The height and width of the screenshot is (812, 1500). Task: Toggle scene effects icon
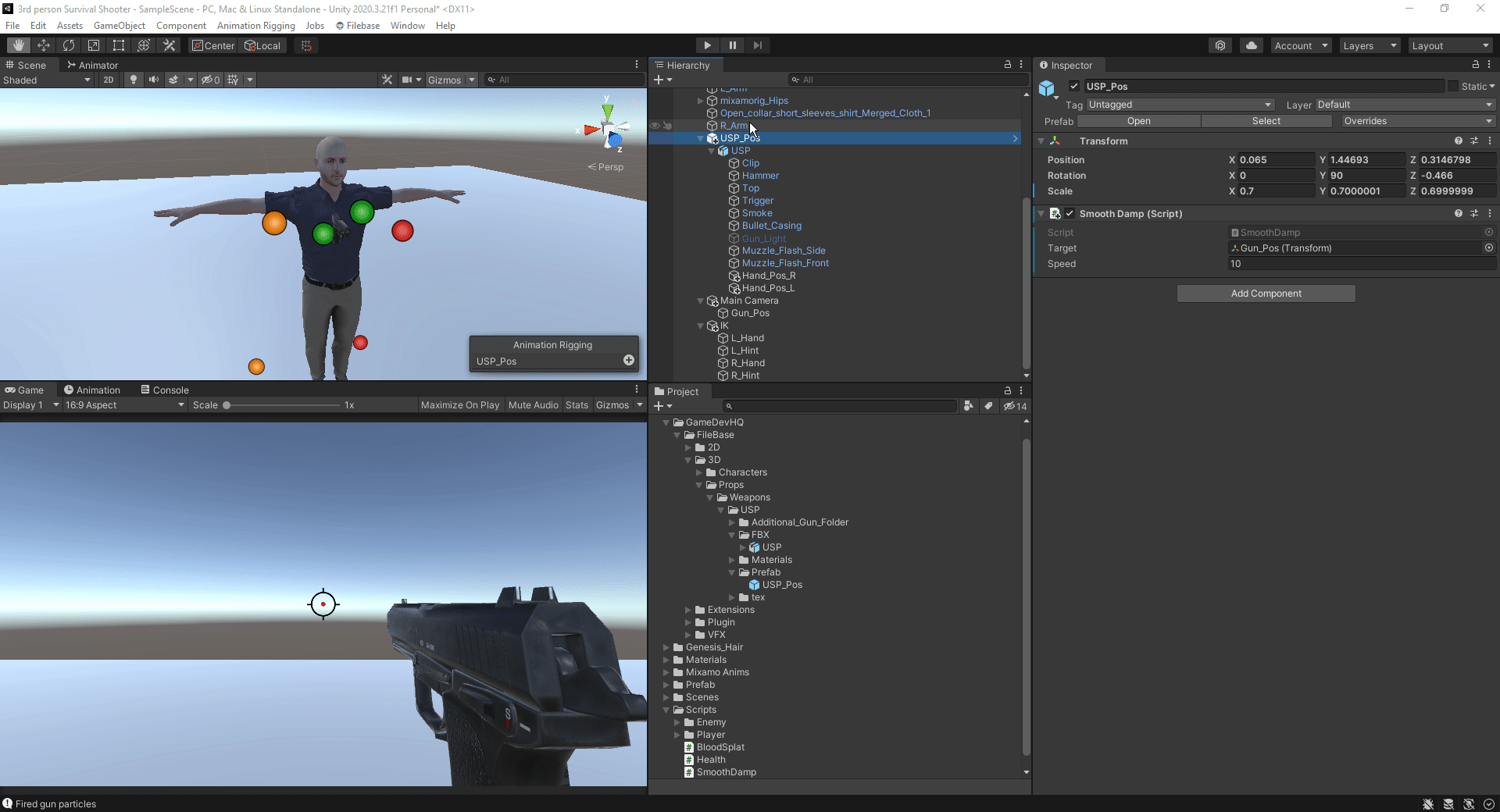pyautogui.click(x=173, y=80)
